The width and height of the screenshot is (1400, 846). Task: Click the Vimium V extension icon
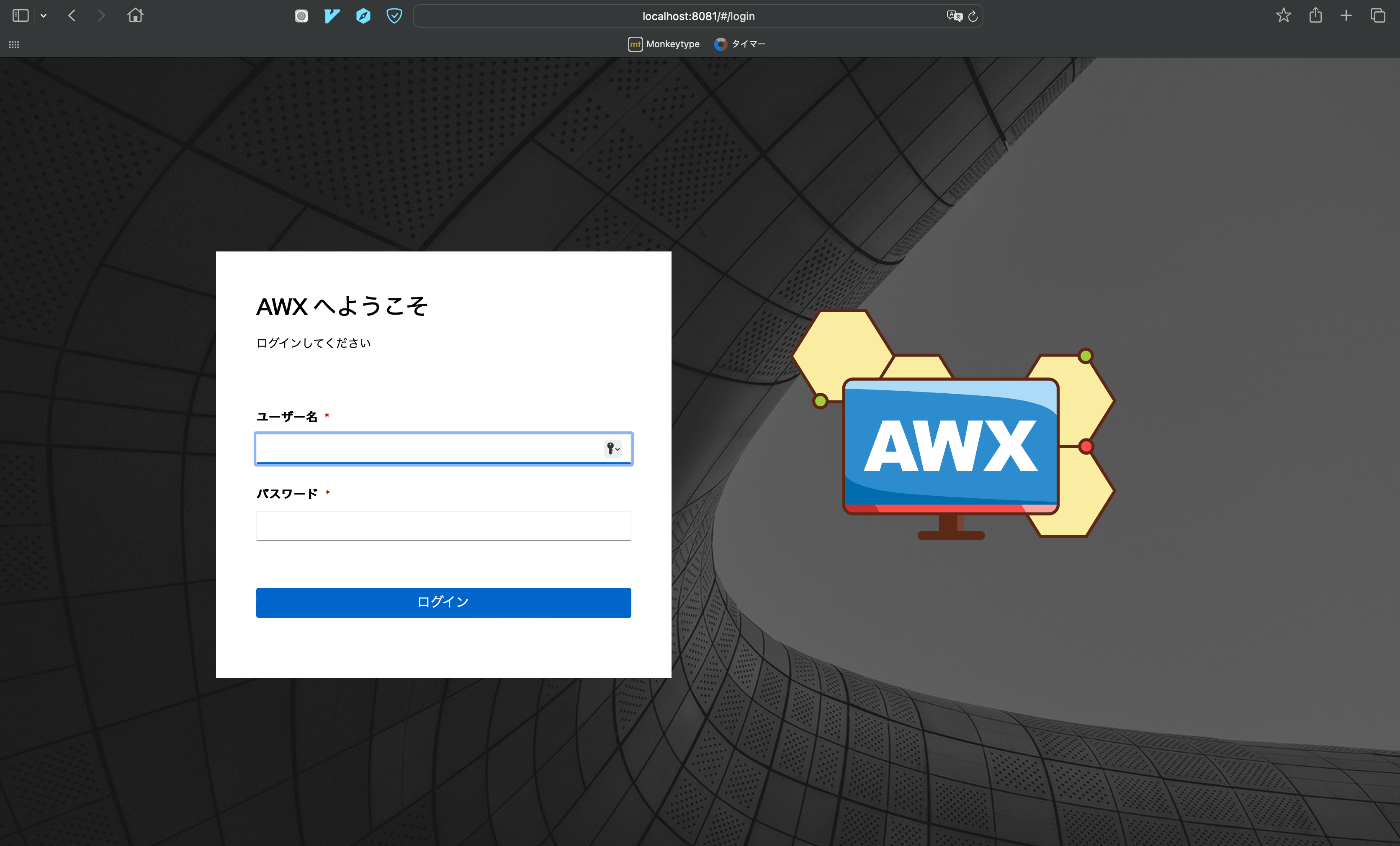[332, 16]
